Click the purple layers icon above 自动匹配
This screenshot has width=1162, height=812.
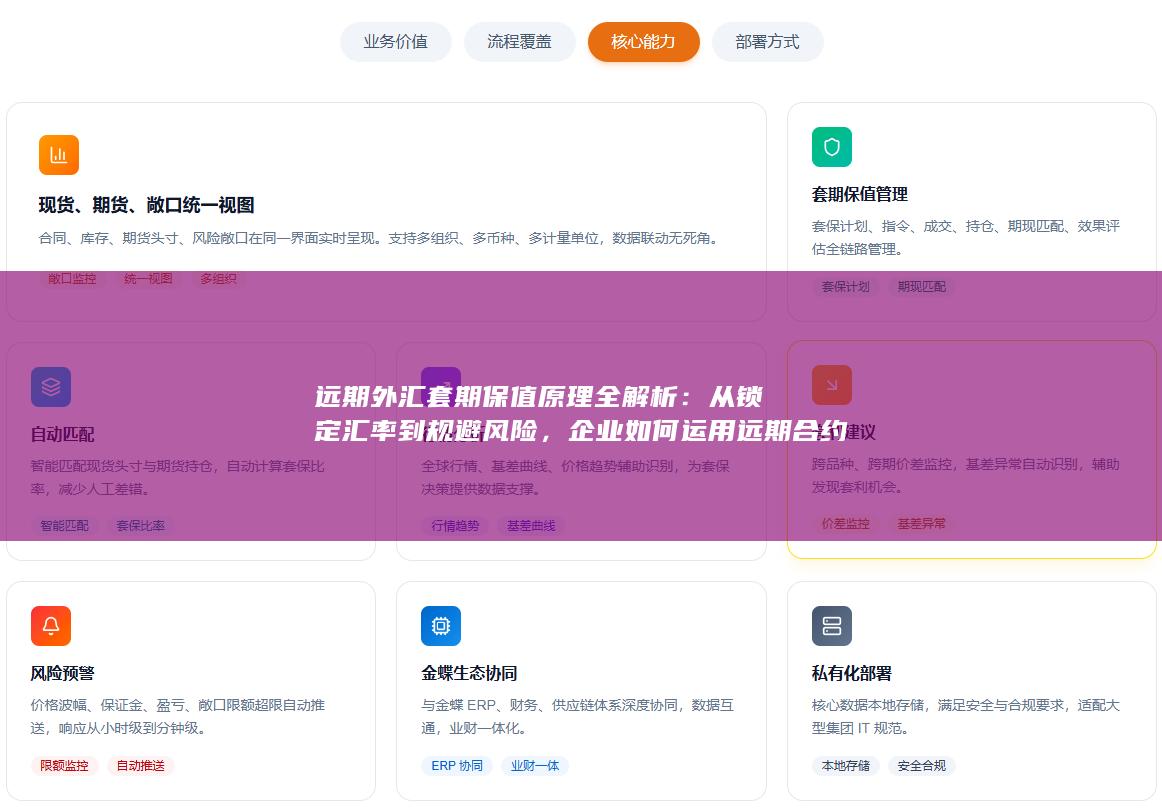[50, 387]
